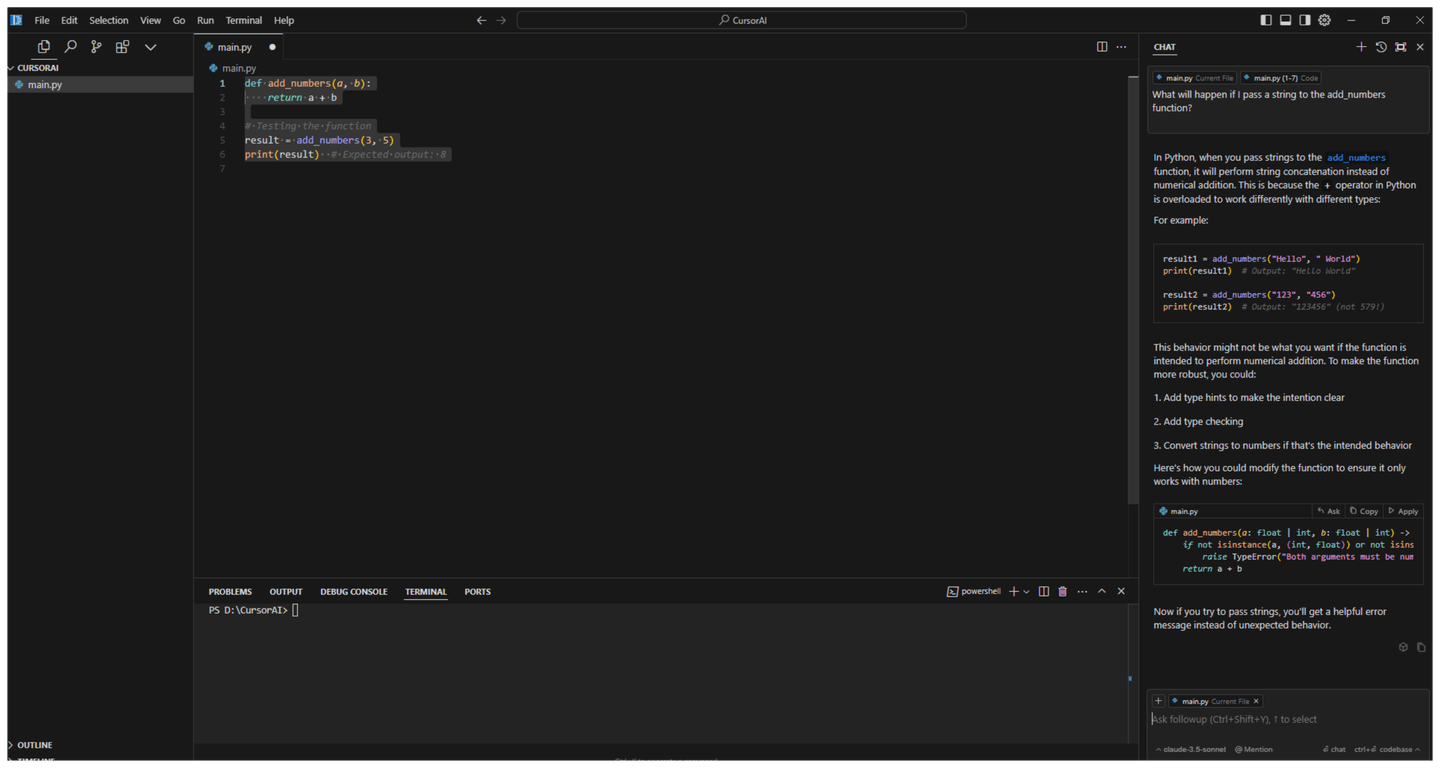Copy chat response with the copy icon

point(1421,647)
